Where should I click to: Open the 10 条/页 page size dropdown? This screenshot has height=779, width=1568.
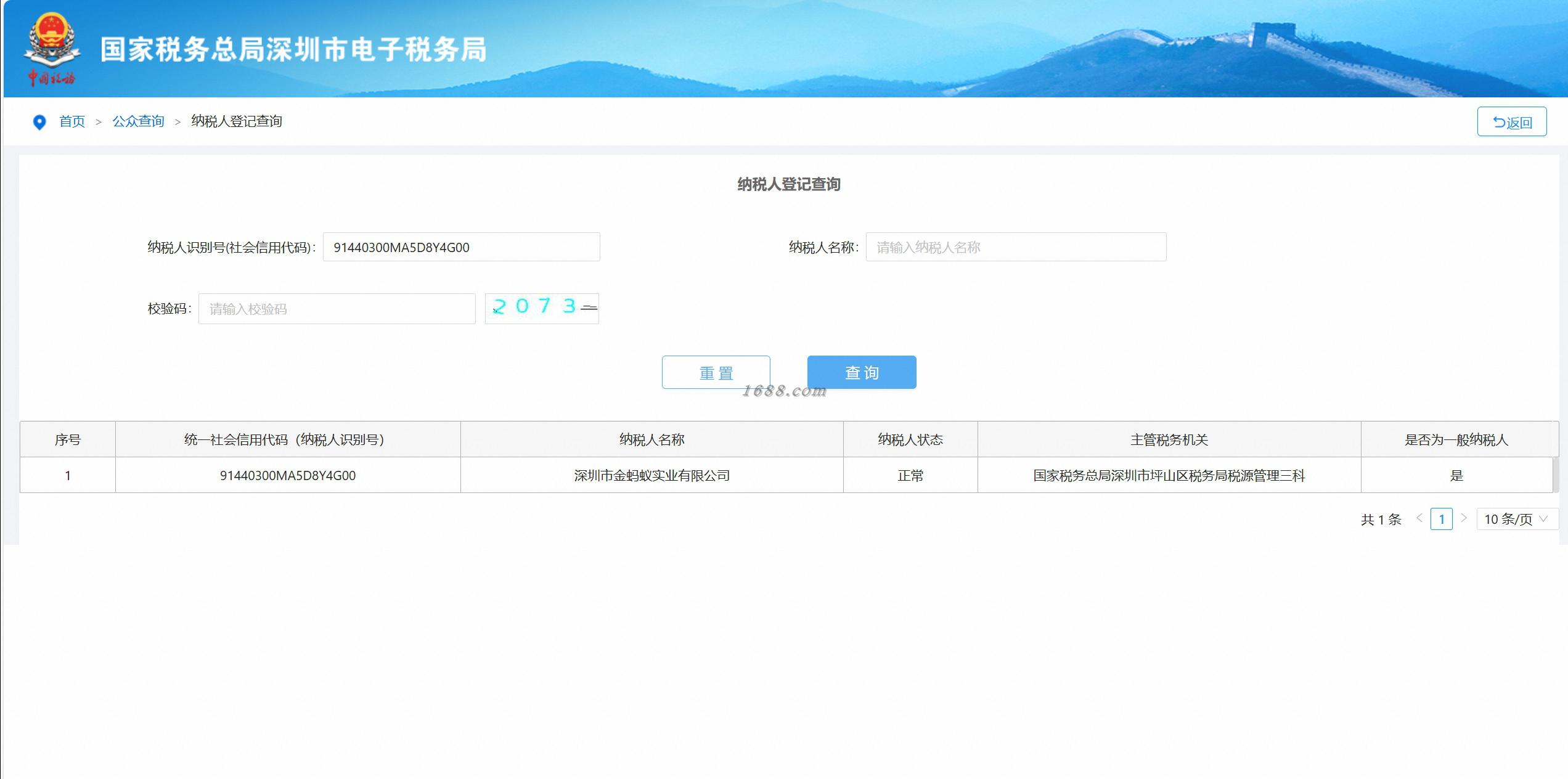pos(1516,519)
